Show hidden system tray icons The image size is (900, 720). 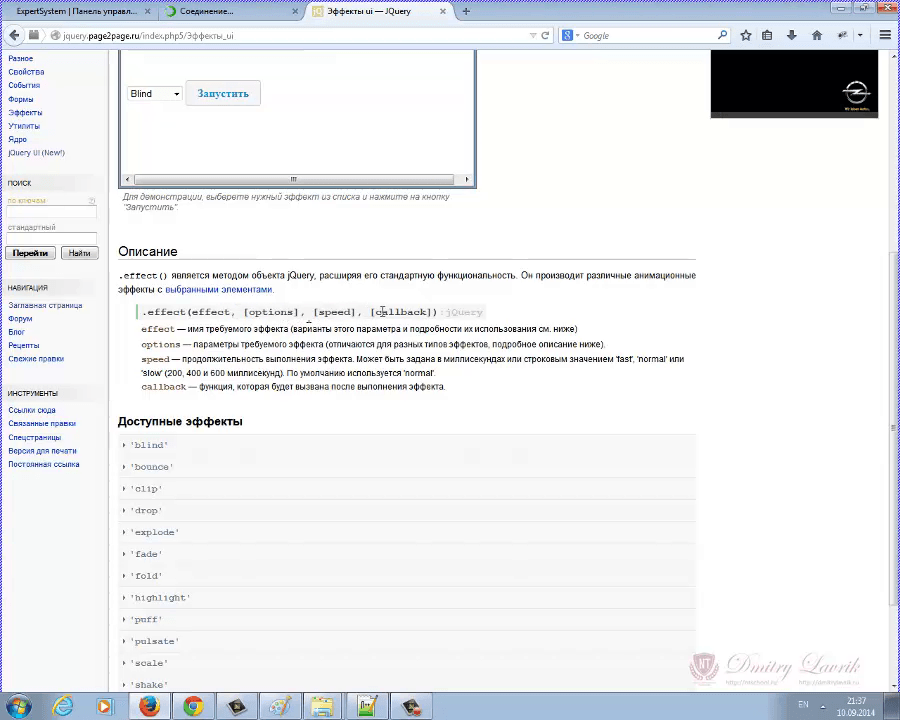(x=823, y=706)
